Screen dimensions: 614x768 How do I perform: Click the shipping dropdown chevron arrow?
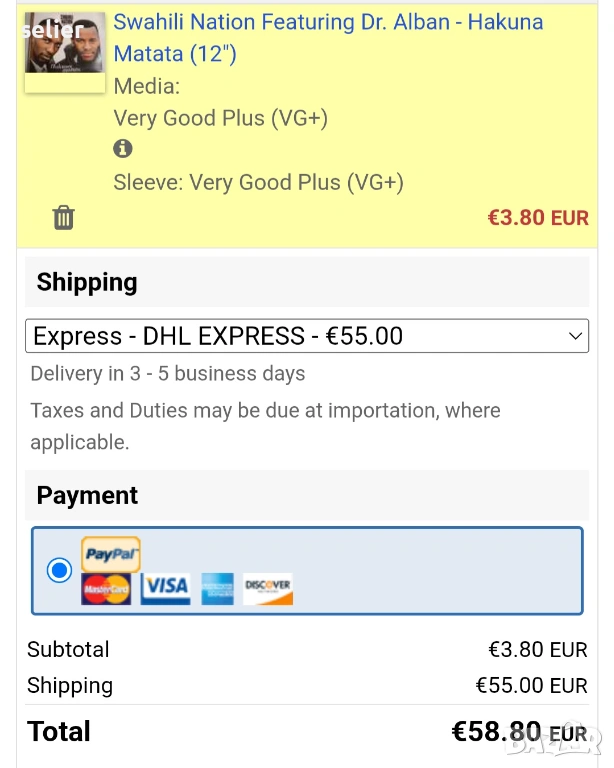point(575,336)
